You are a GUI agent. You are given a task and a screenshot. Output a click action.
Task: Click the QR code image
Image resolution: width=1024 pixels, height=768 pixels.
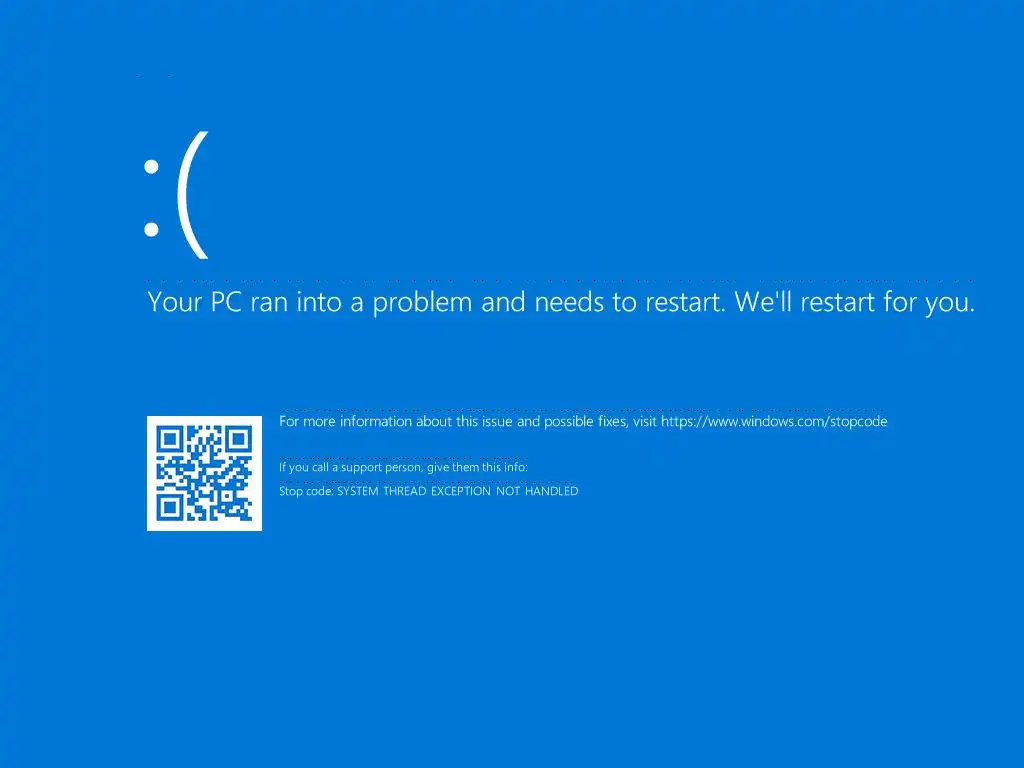click(204, 473)
